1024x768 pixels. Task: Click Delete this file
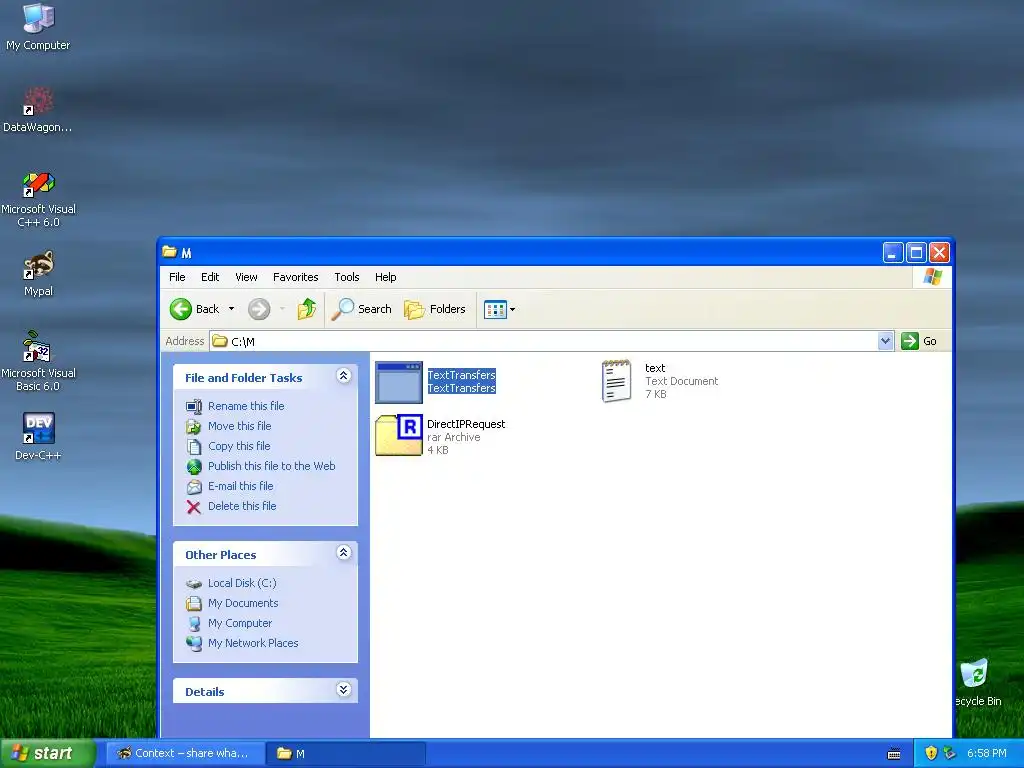coord(242,506)
